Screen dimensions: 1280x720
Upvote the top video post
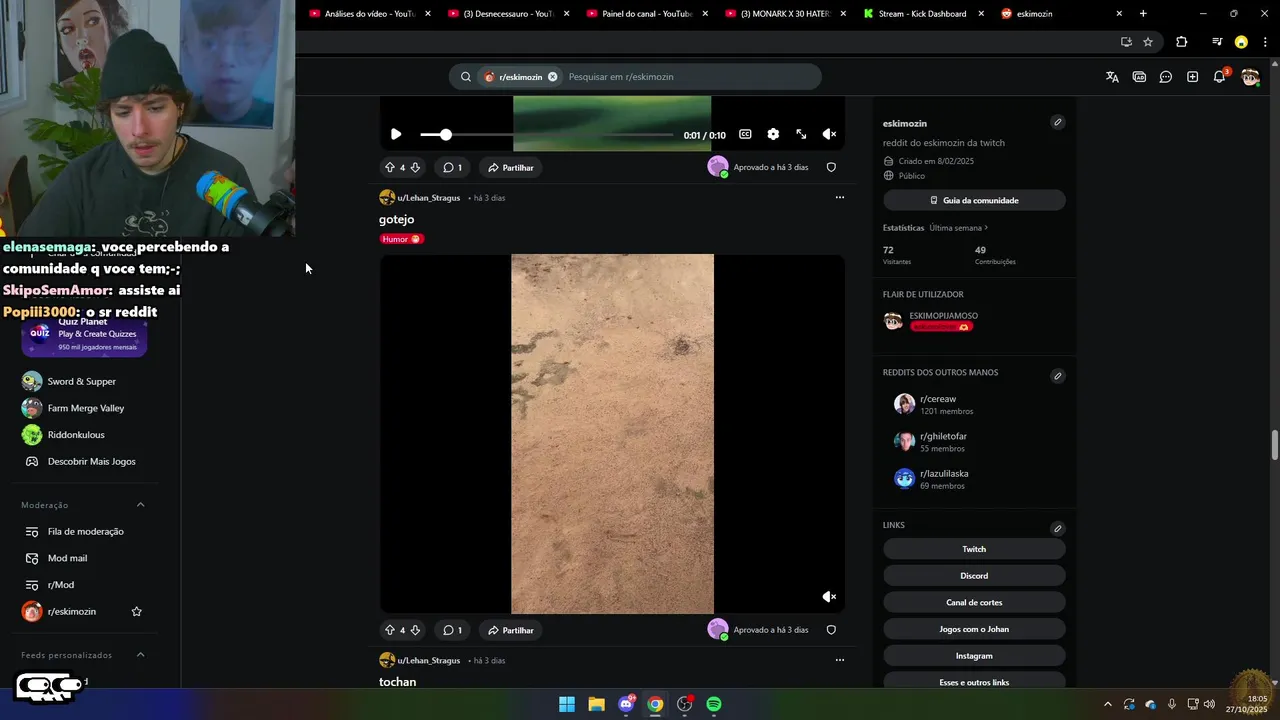pos(390,167)
